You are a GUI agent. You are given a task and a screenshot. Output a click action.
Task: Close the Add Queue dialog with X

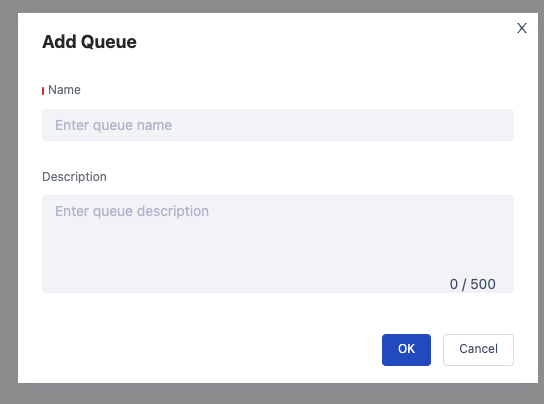coord(522,28)
